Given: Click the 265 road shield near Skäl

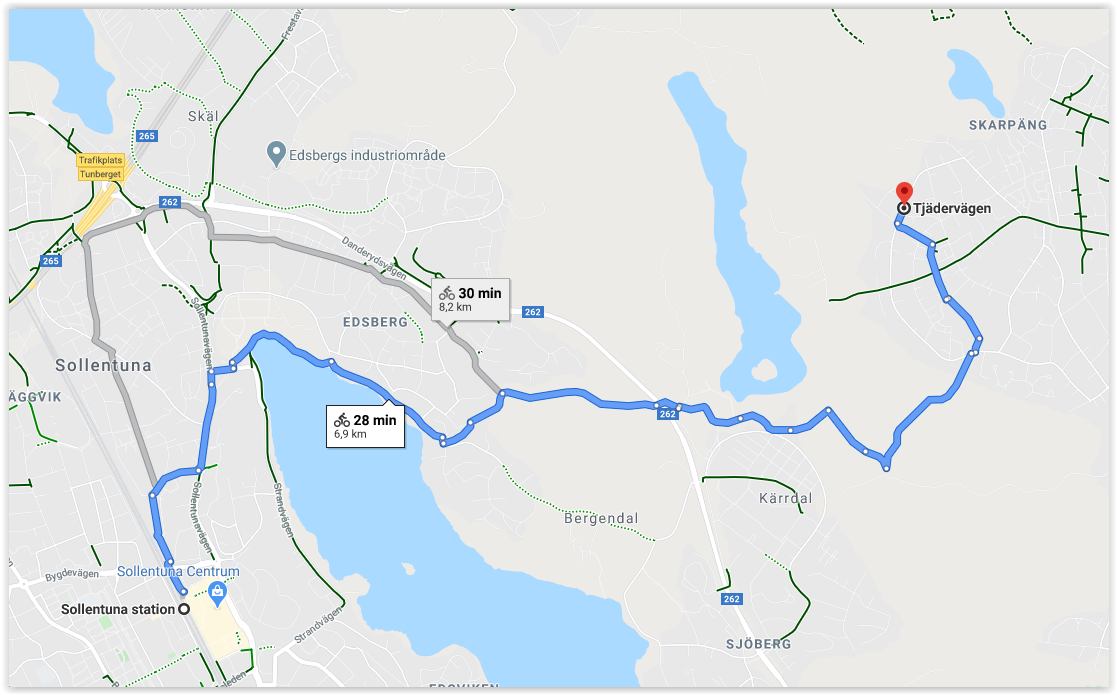Looking at the screenshot, I should pos(147,136).
